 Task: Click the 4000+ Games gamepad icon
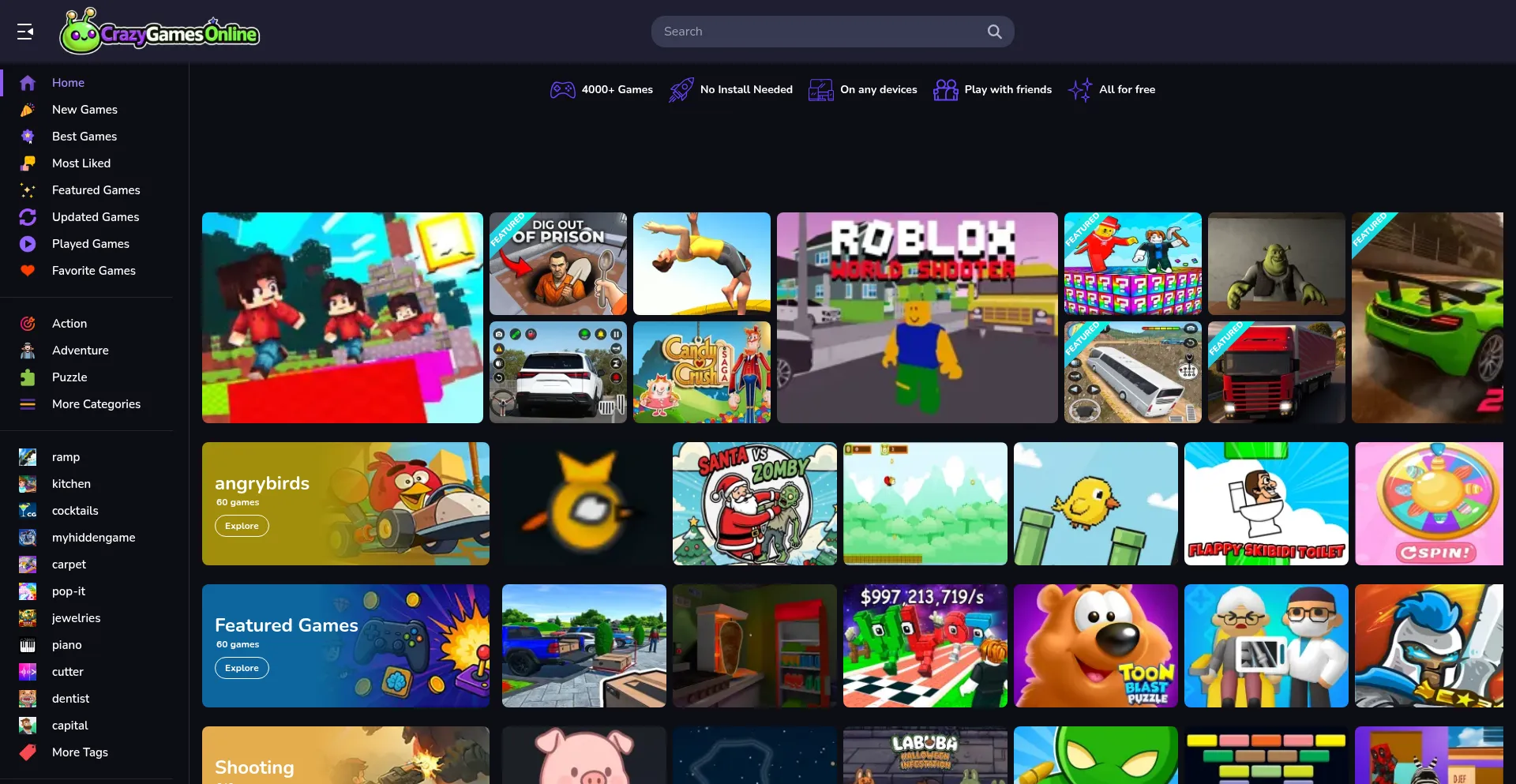point(563,89)
